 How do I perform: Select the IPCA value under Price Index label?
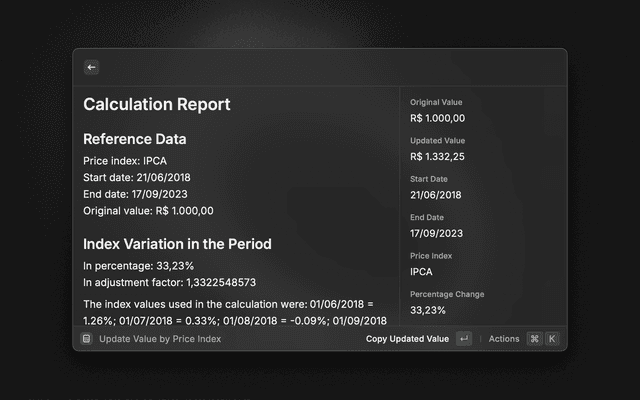(x=421, y=271)
